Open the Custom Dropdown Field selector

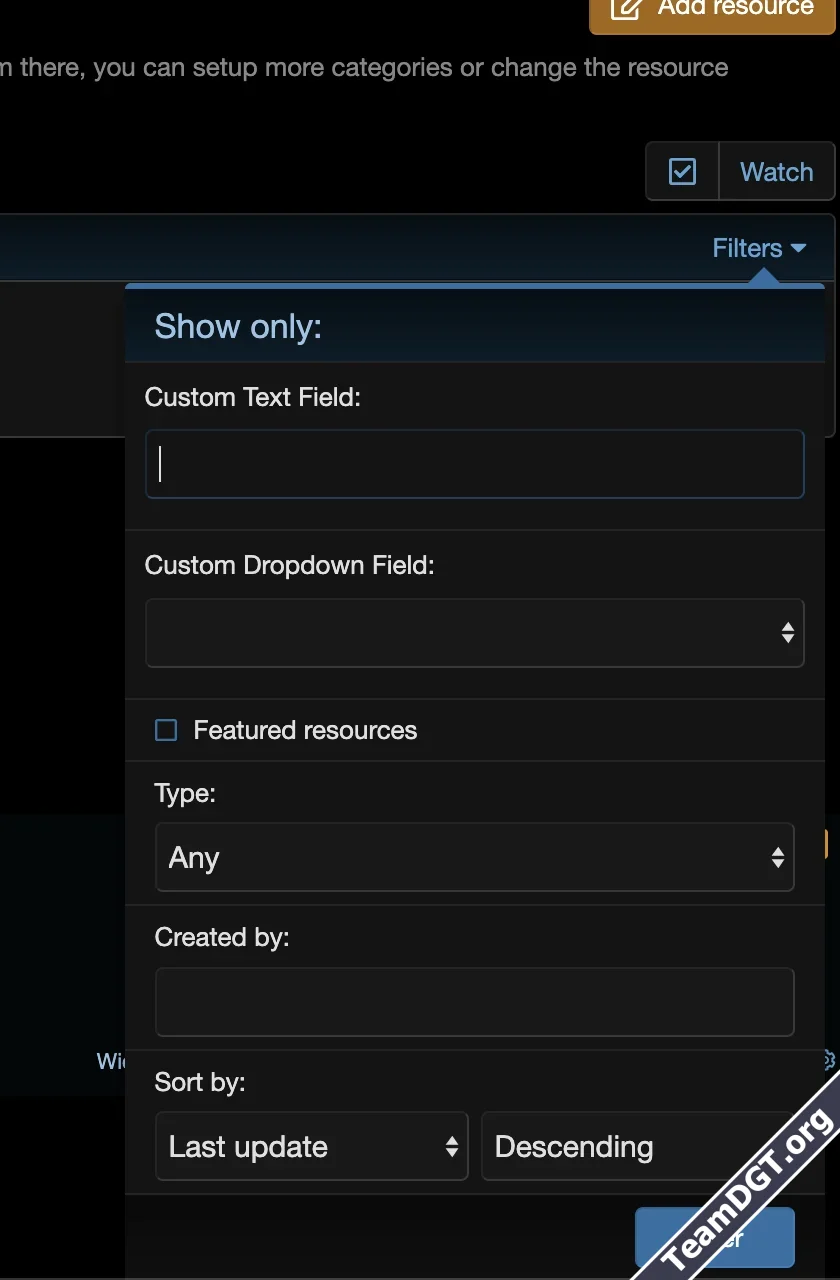475,632
